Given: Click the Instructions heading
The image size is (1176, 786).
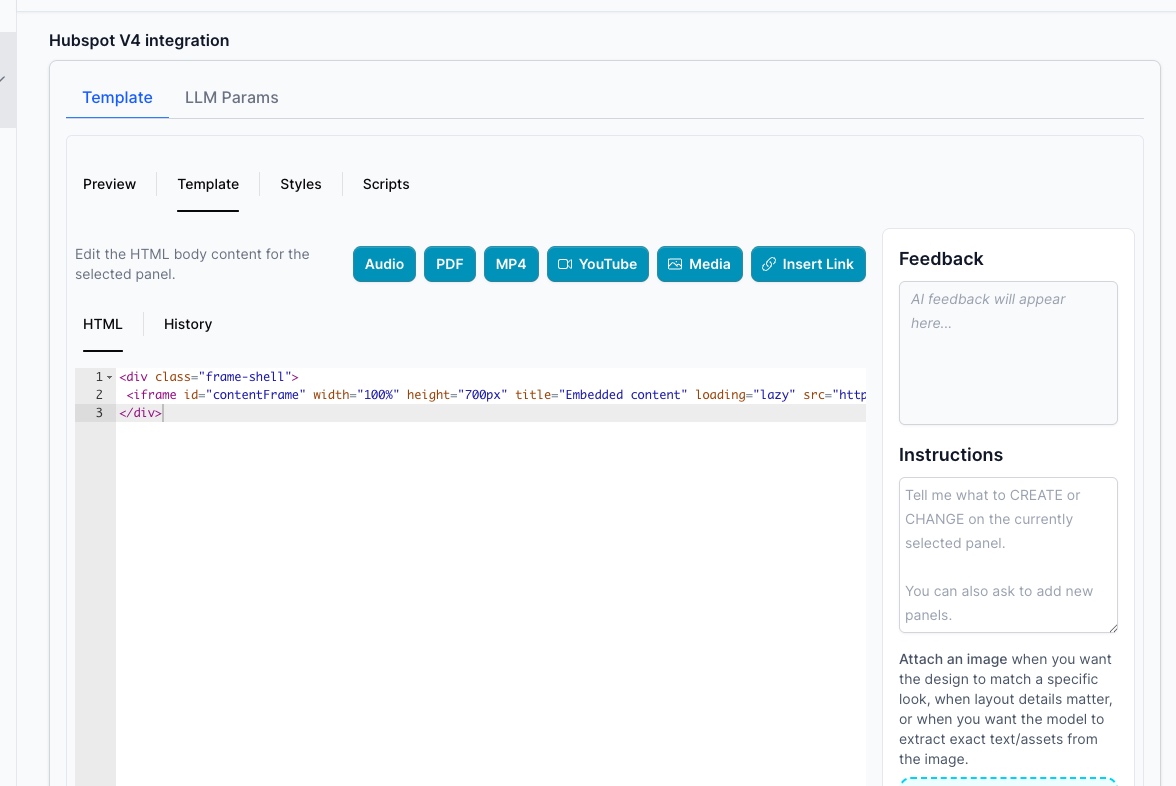Looking at the screenshot, I should (950, 454).
